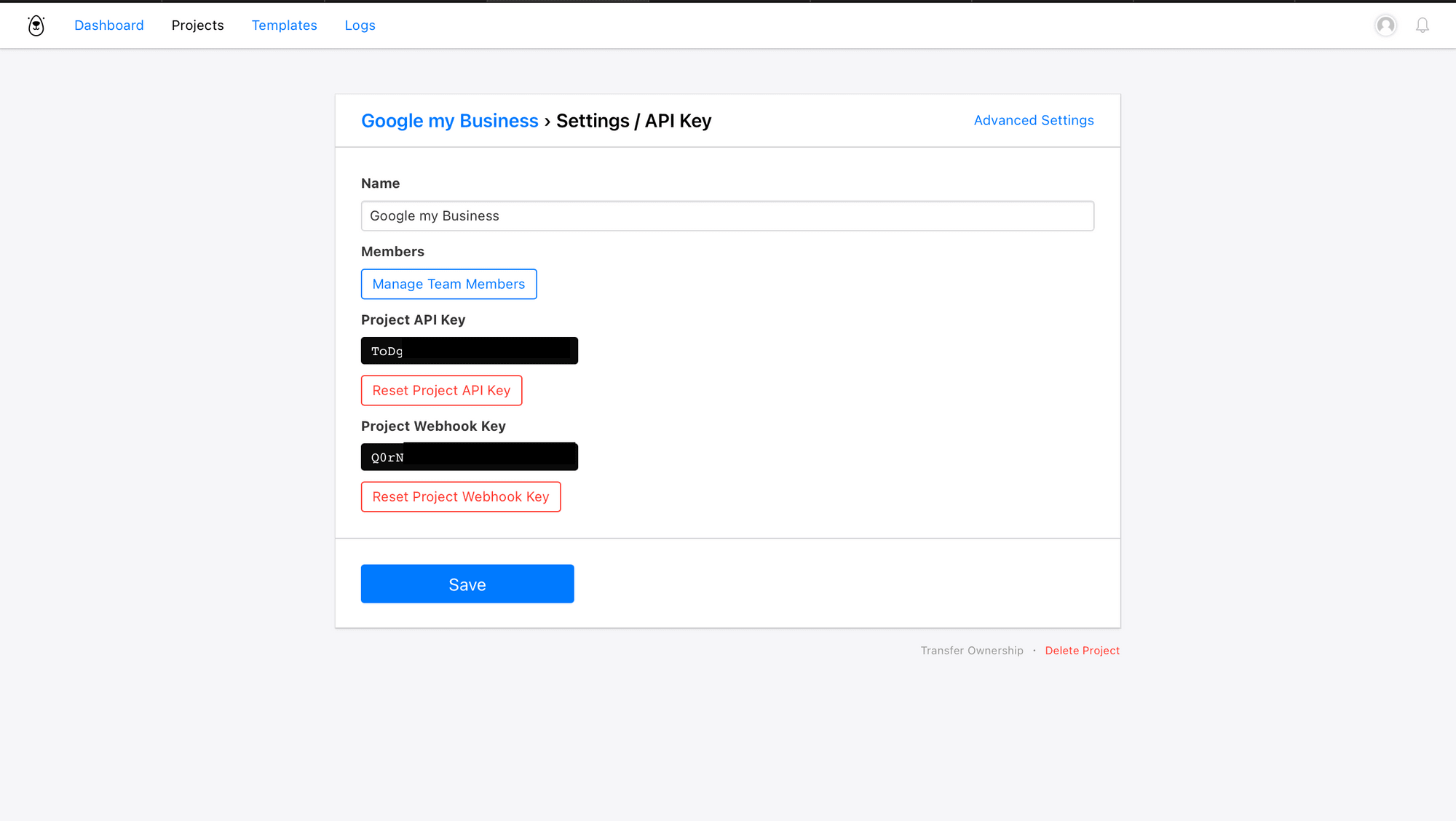Click the red Delete Project link
Image resolution: width=1456 pixels, height=821 pixels.
(x=1083, y=651)
